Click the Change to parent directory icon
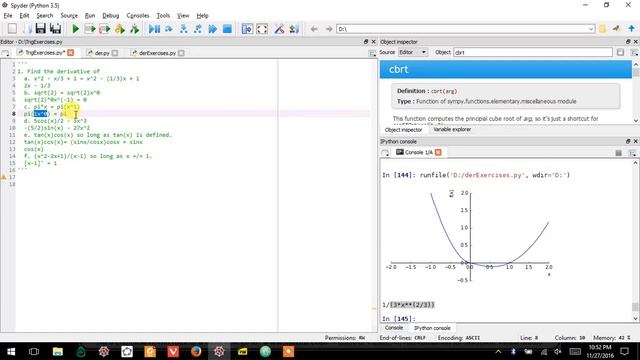 pos(631,29)
